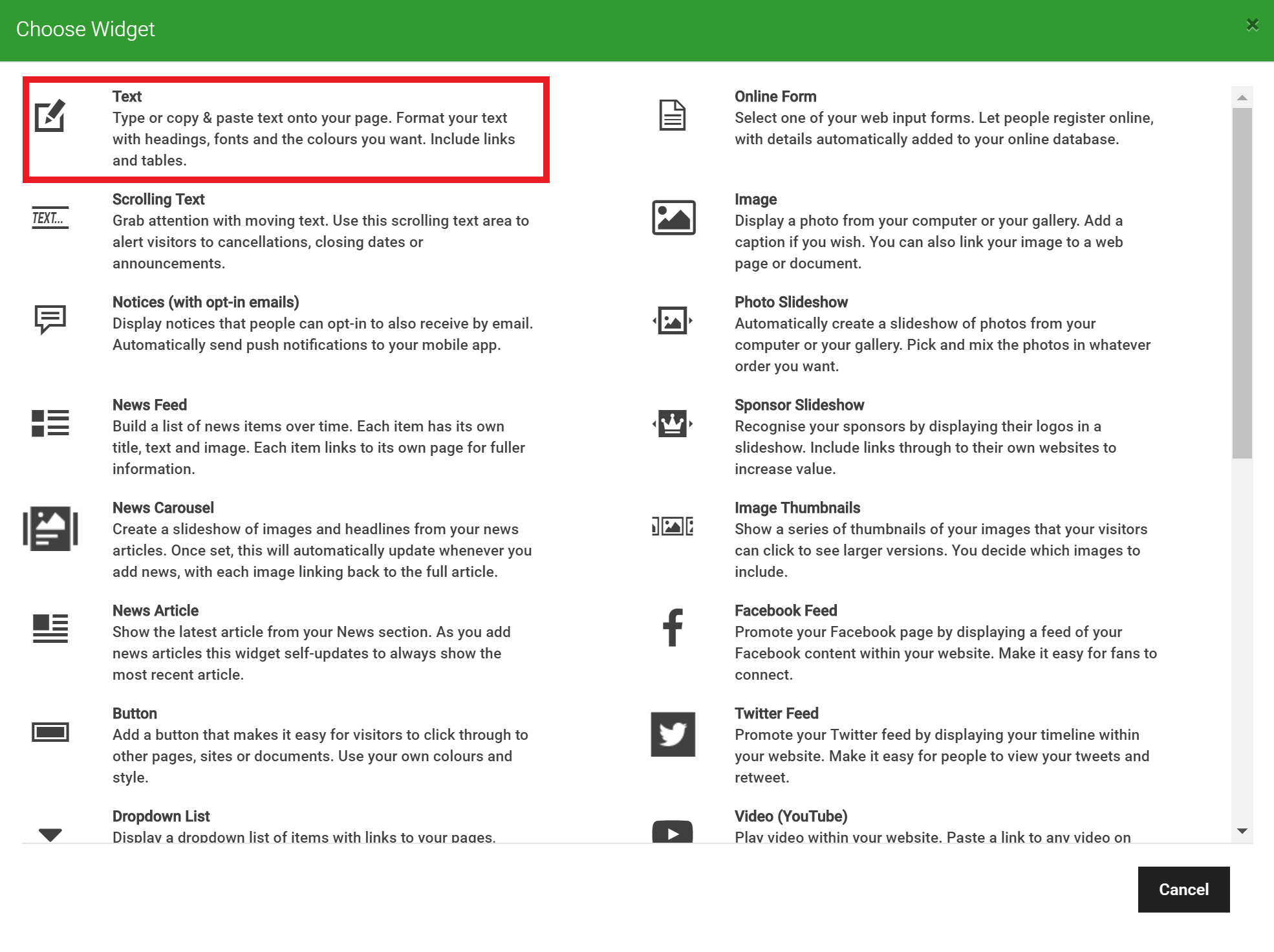Image resolution: width=1274 pixels, height=952 pixels.
Task: Open the Text widget title
Action: tap(127, 96)
